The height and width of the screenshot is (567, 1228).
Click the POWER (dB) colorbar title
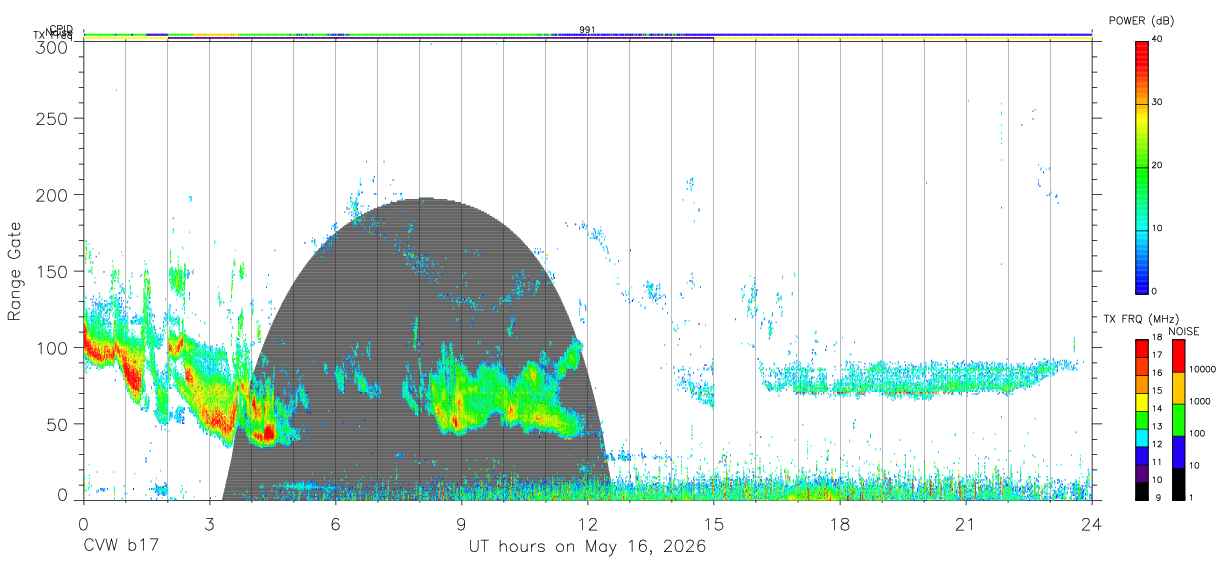1143,21
